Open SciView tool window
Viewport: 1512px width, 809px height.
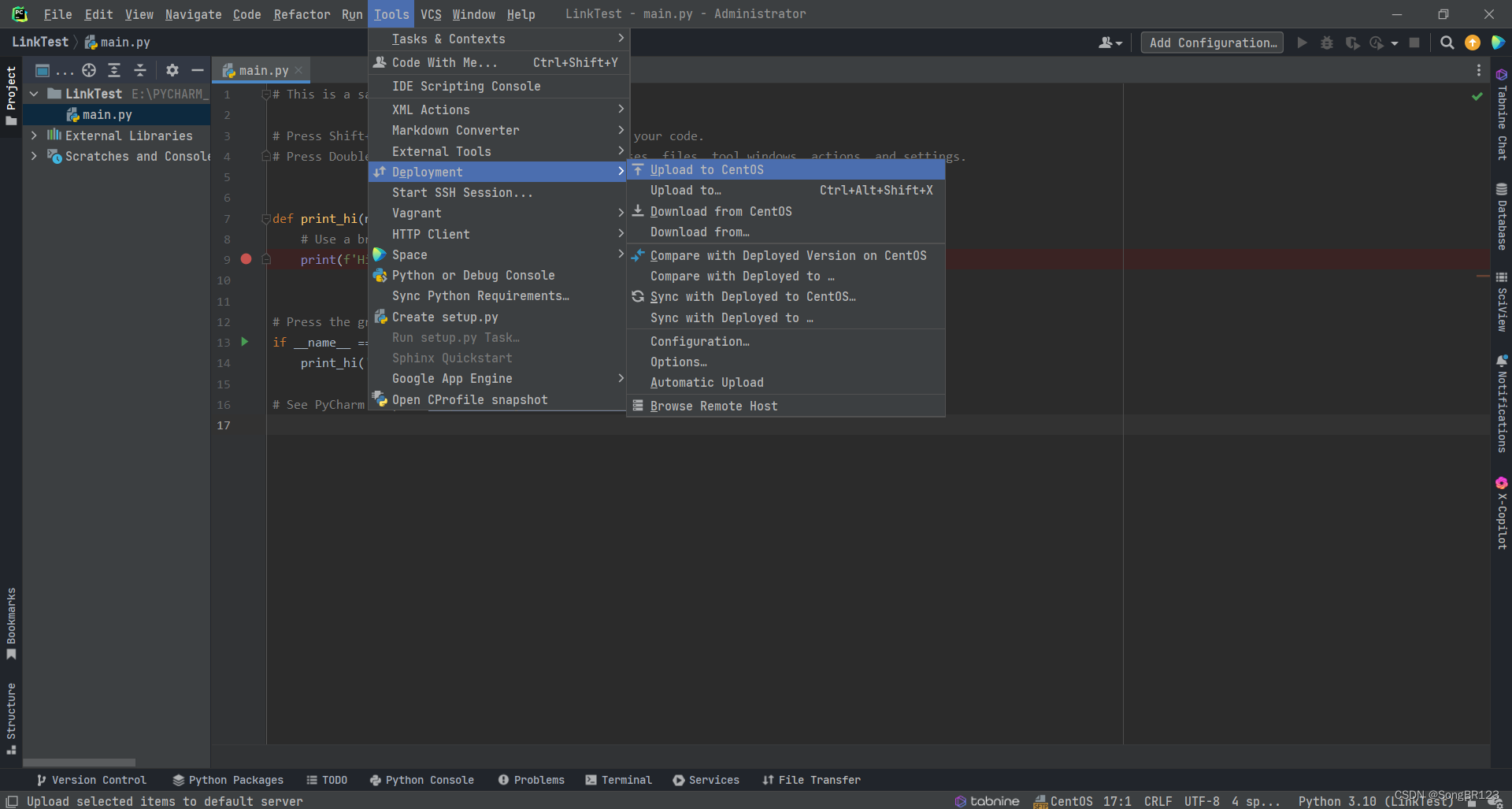[x=1501, y=302]
